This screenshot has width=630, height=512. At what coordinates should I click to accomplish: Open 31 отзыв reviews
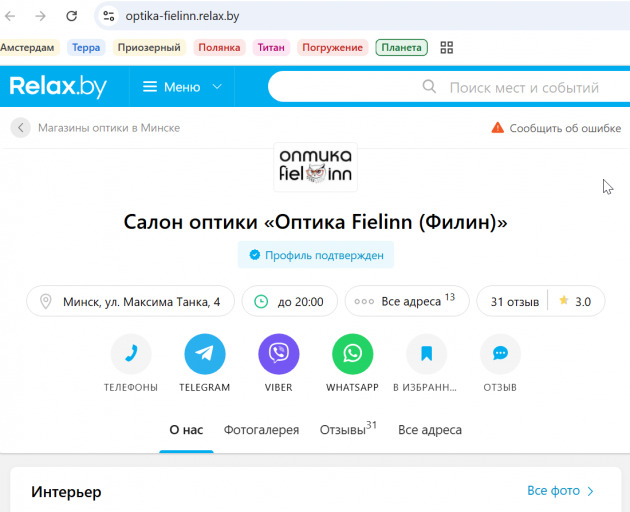[515, 301]
